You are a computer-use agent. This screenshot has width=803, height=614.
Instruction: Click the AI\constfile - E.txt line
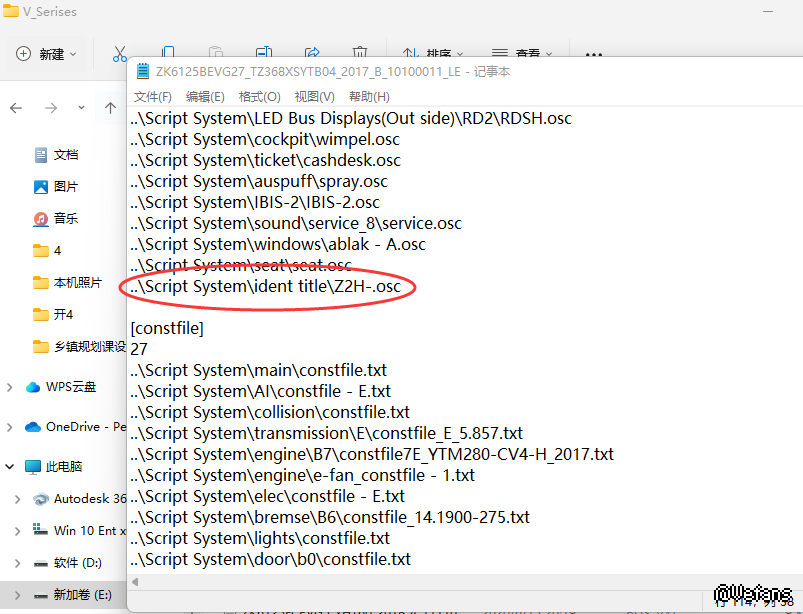[x=260, y=391]
